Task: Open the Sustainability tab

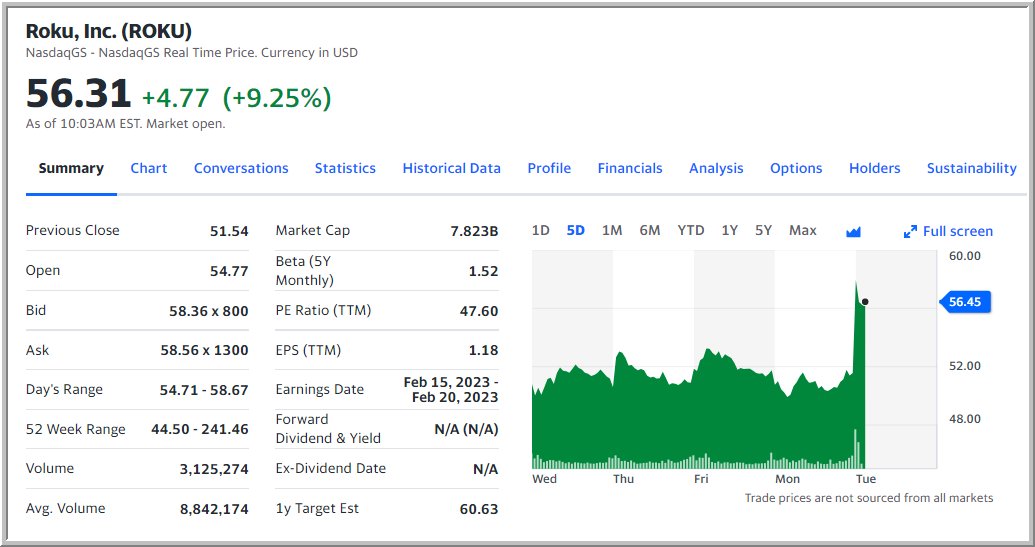Action: 972,168
